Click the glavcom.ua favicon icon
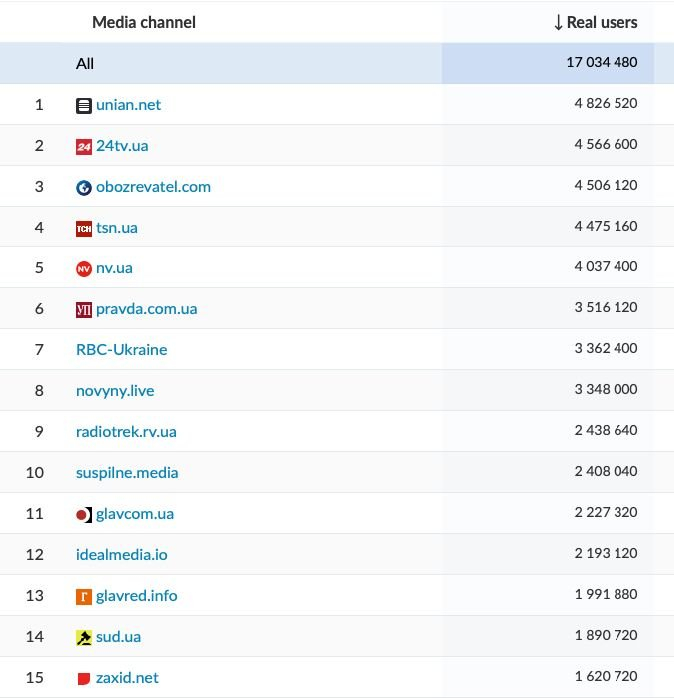Viewport: 674px width, 698px height. (84, 515)
